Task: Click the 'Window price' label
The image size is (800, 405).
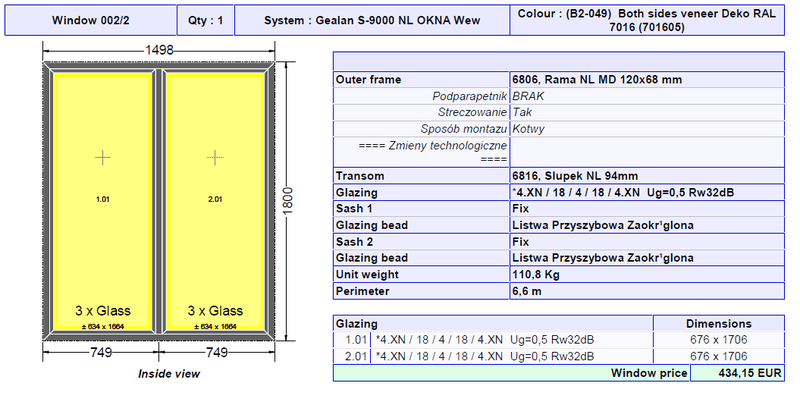Action: (x=649, y=373)
